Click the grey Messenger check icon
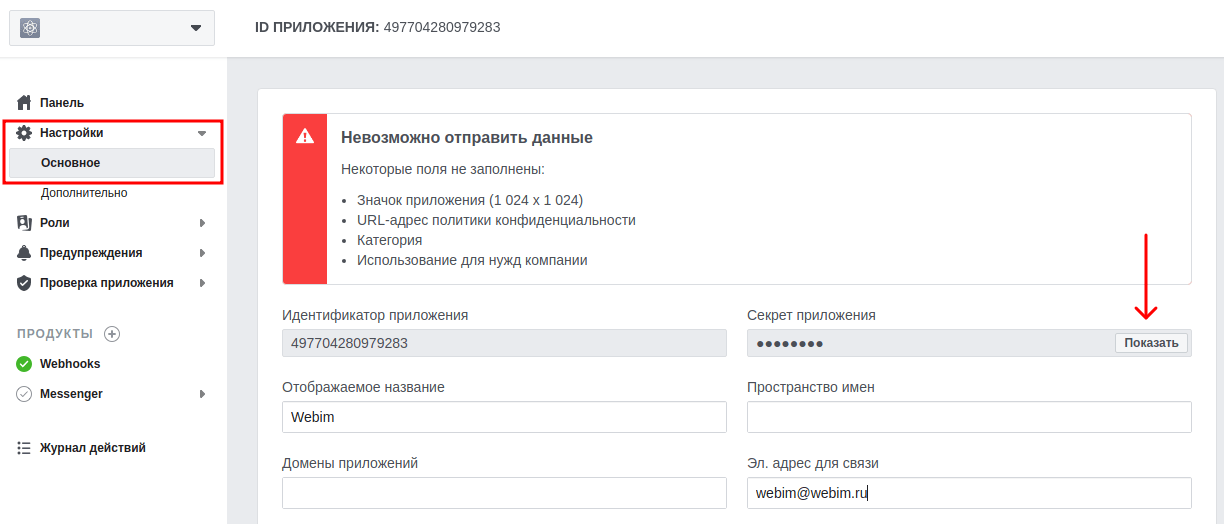The image size is (1224, 524). click(24, 394)
